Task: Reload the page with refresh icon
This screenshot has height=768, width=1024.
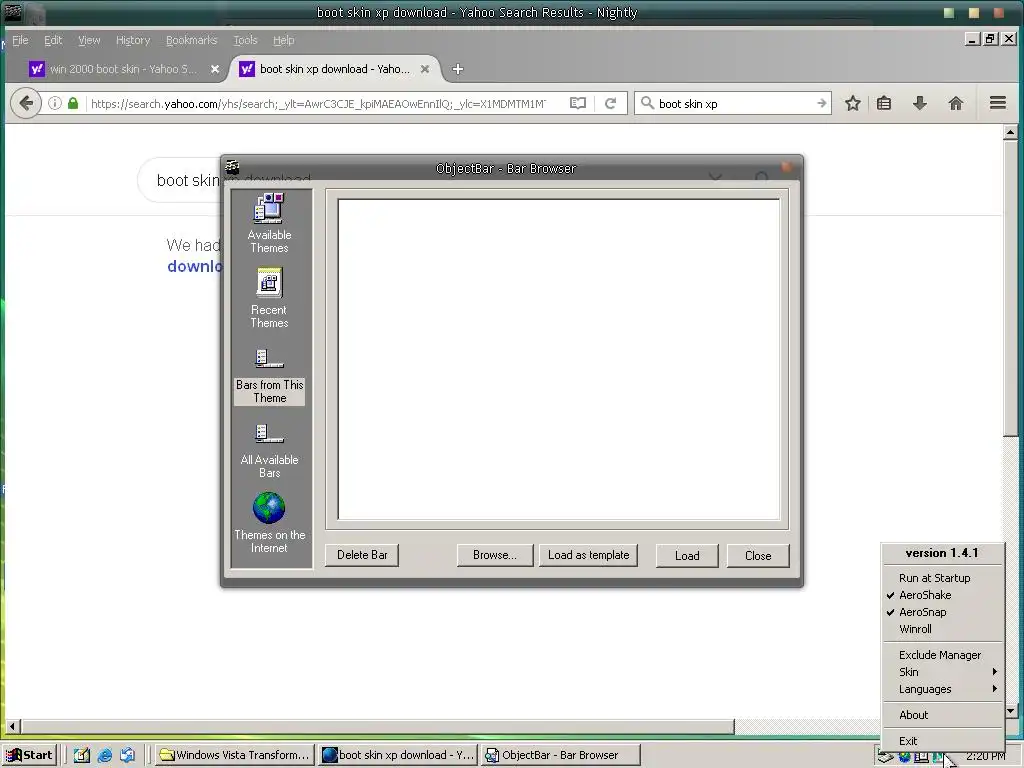Action: coord(611,103)
